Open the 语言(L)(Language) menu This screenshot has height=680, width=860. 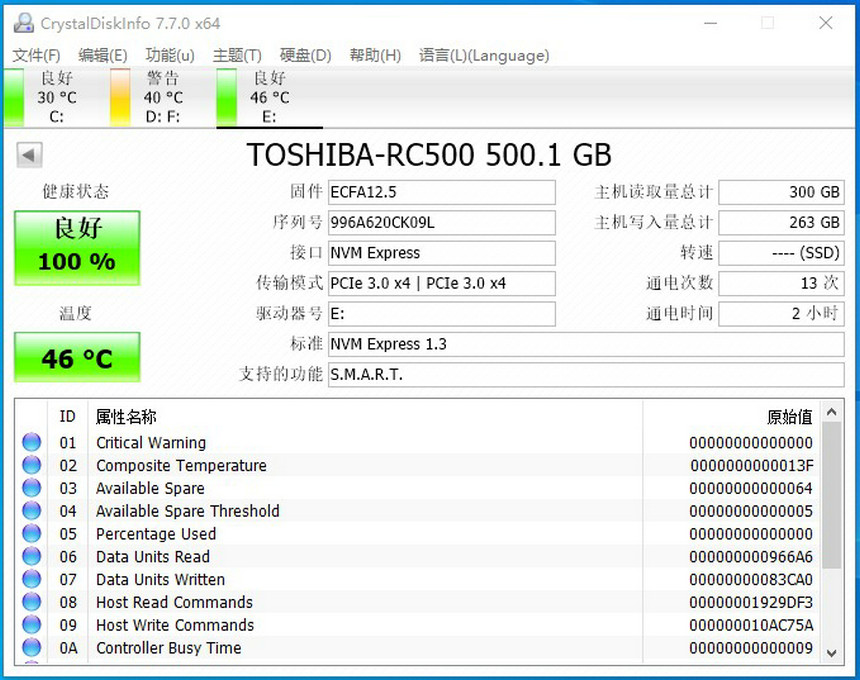click(484, 56)
